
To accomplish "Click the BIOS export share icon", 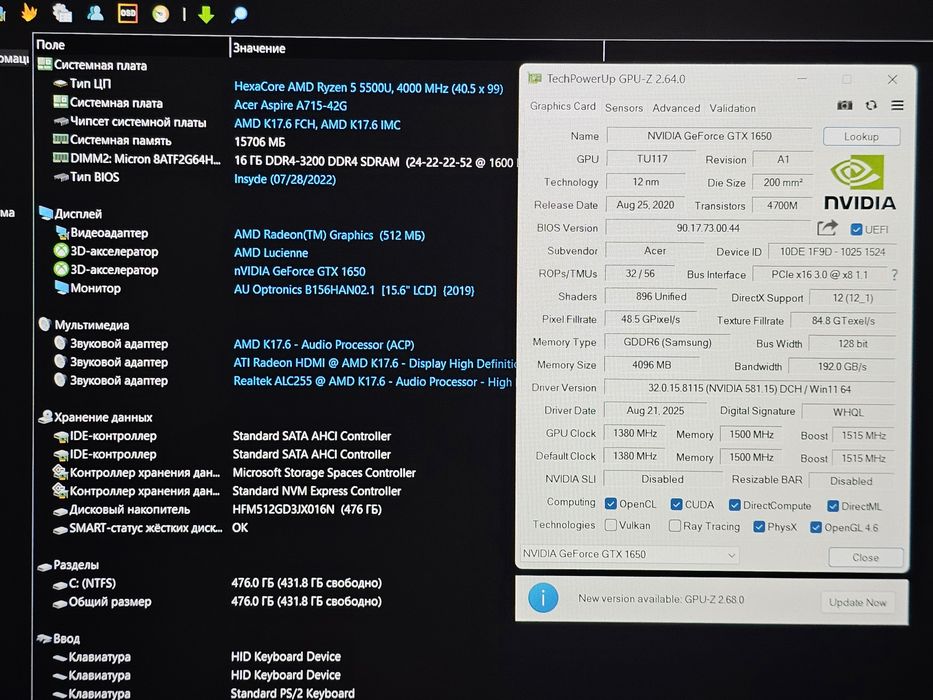I will pos(827,228).
